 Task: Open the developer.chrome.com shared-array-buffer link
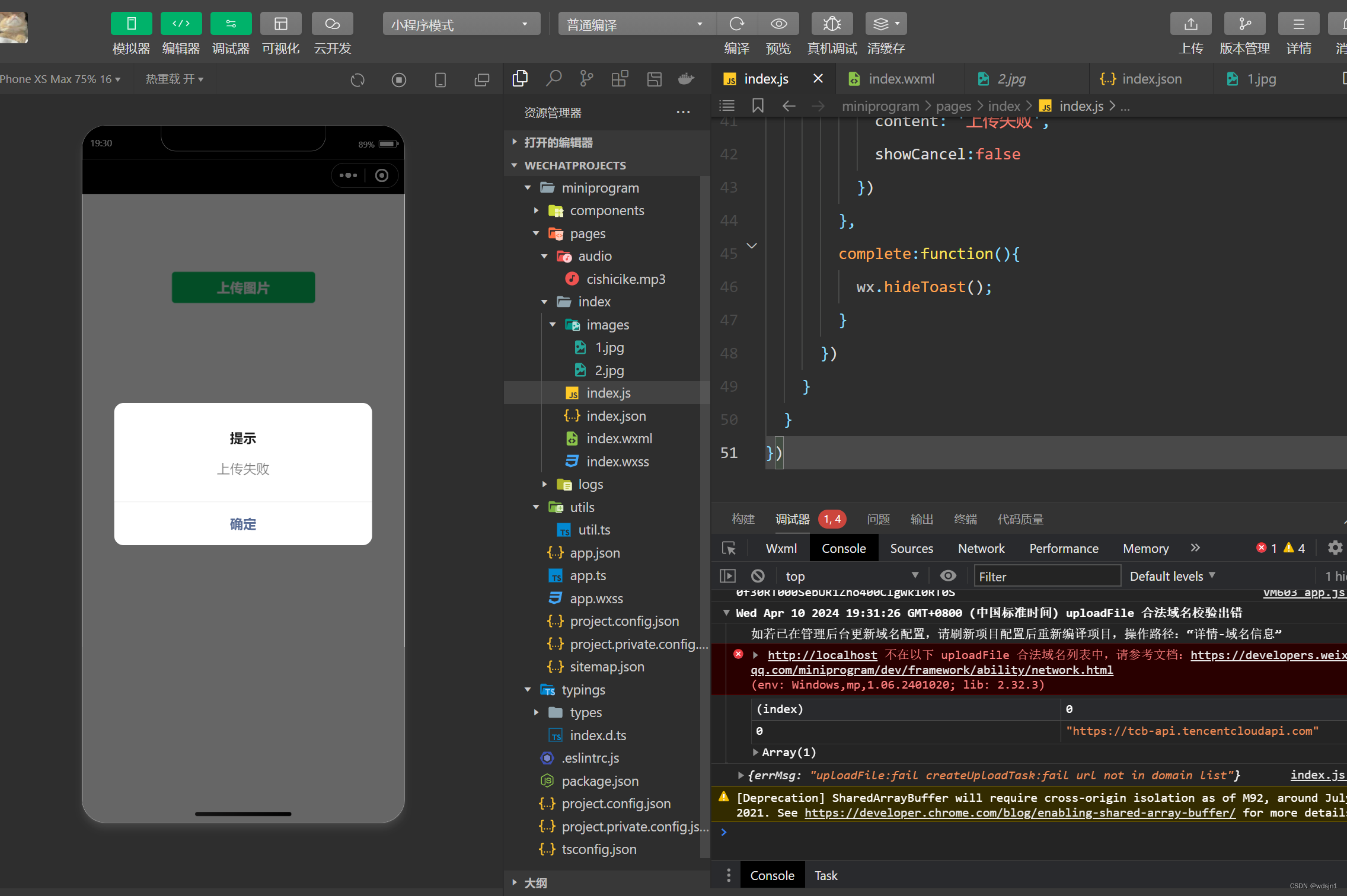pyautogui.click(x=1020, y=813)
